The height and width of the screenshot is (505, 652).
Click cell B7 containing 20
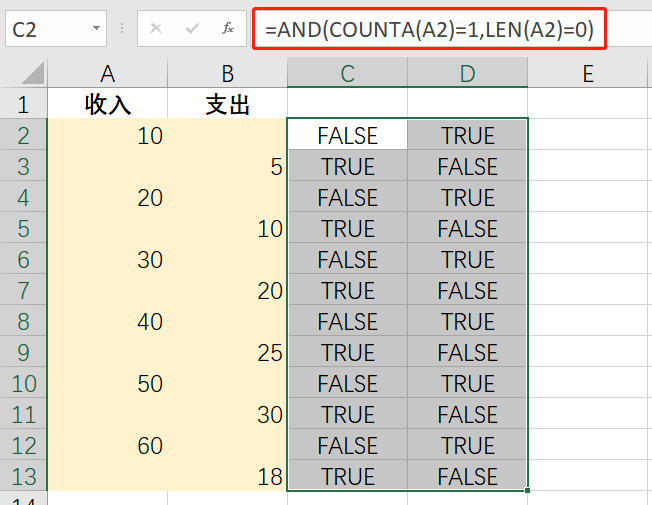pos(227,290)
